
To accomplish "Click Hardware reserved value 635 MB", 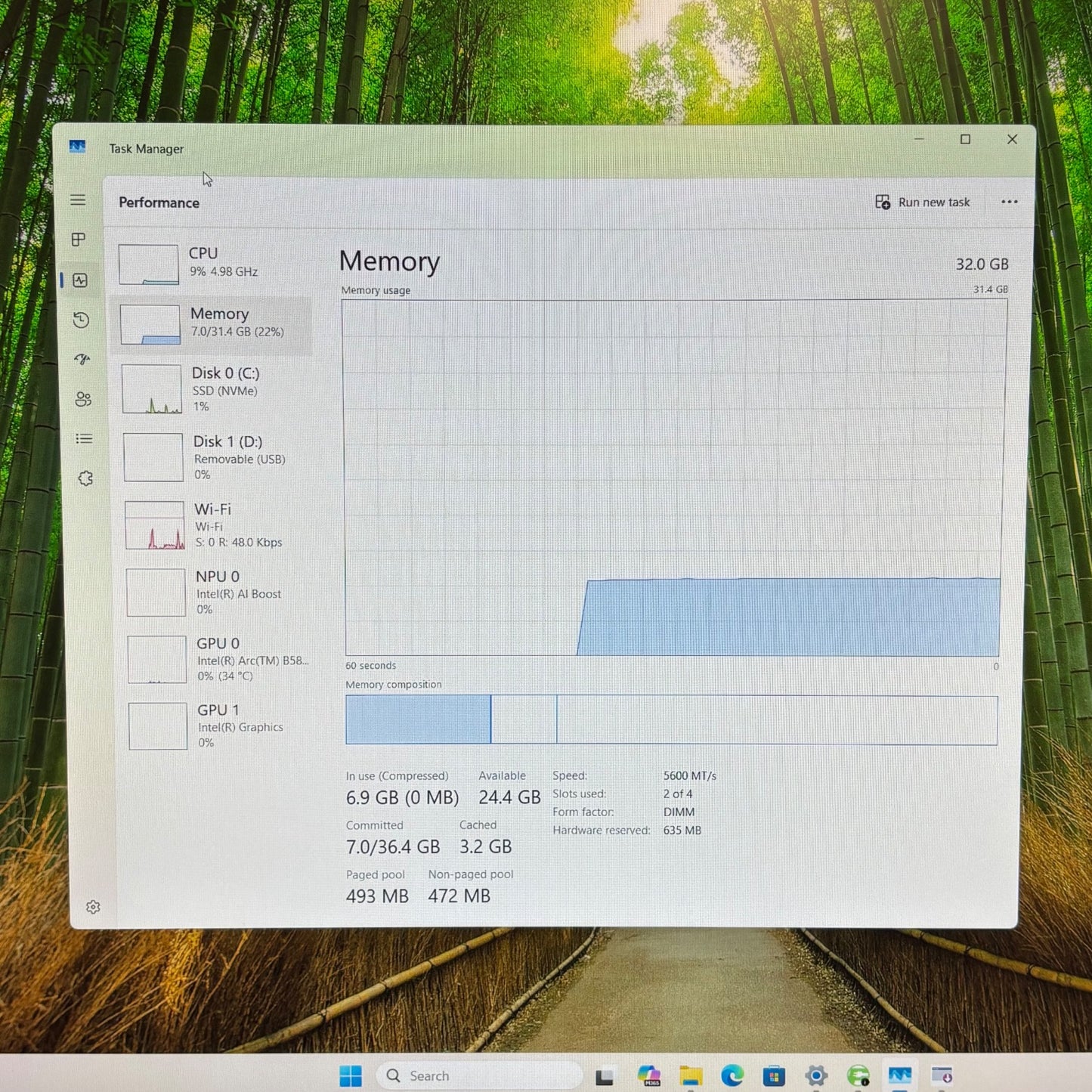I will pyautogui.click(x=682, y=831).
